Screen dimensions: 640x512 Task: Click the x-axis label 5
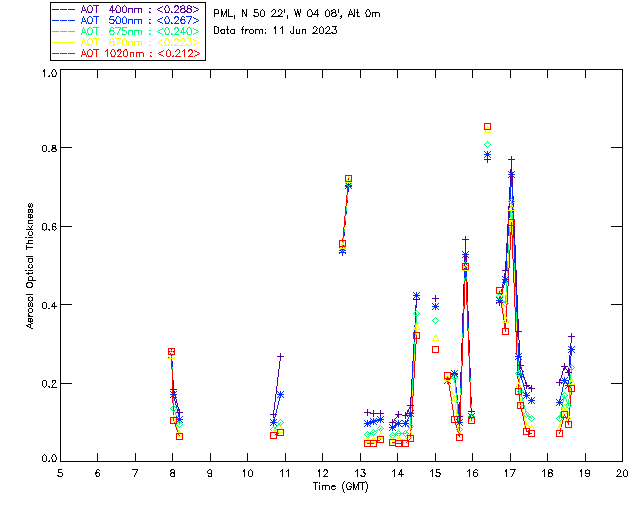60,473
